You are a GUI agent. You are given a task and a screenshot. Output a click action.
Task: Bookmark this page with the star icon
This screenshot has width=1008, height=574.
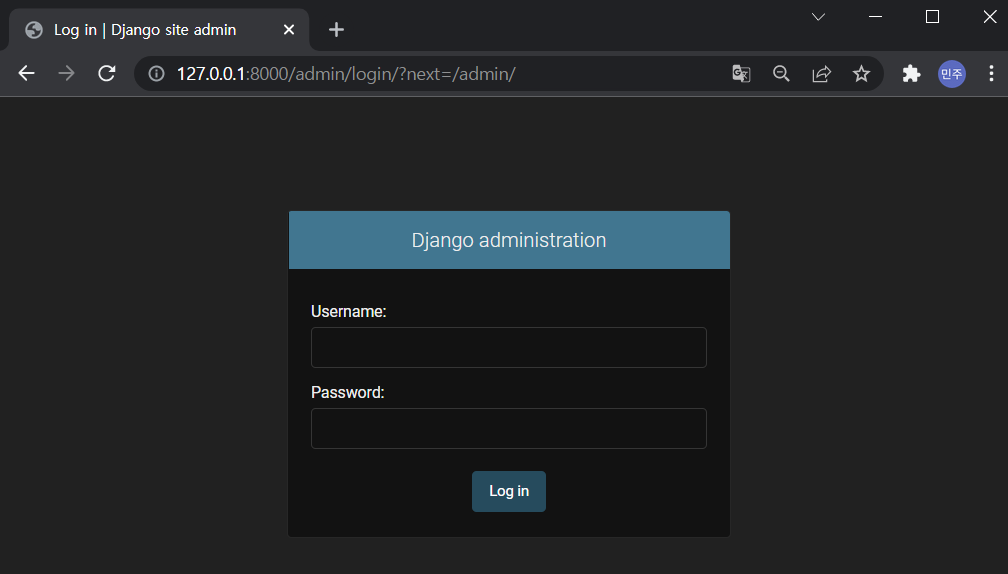pos(861,74)
